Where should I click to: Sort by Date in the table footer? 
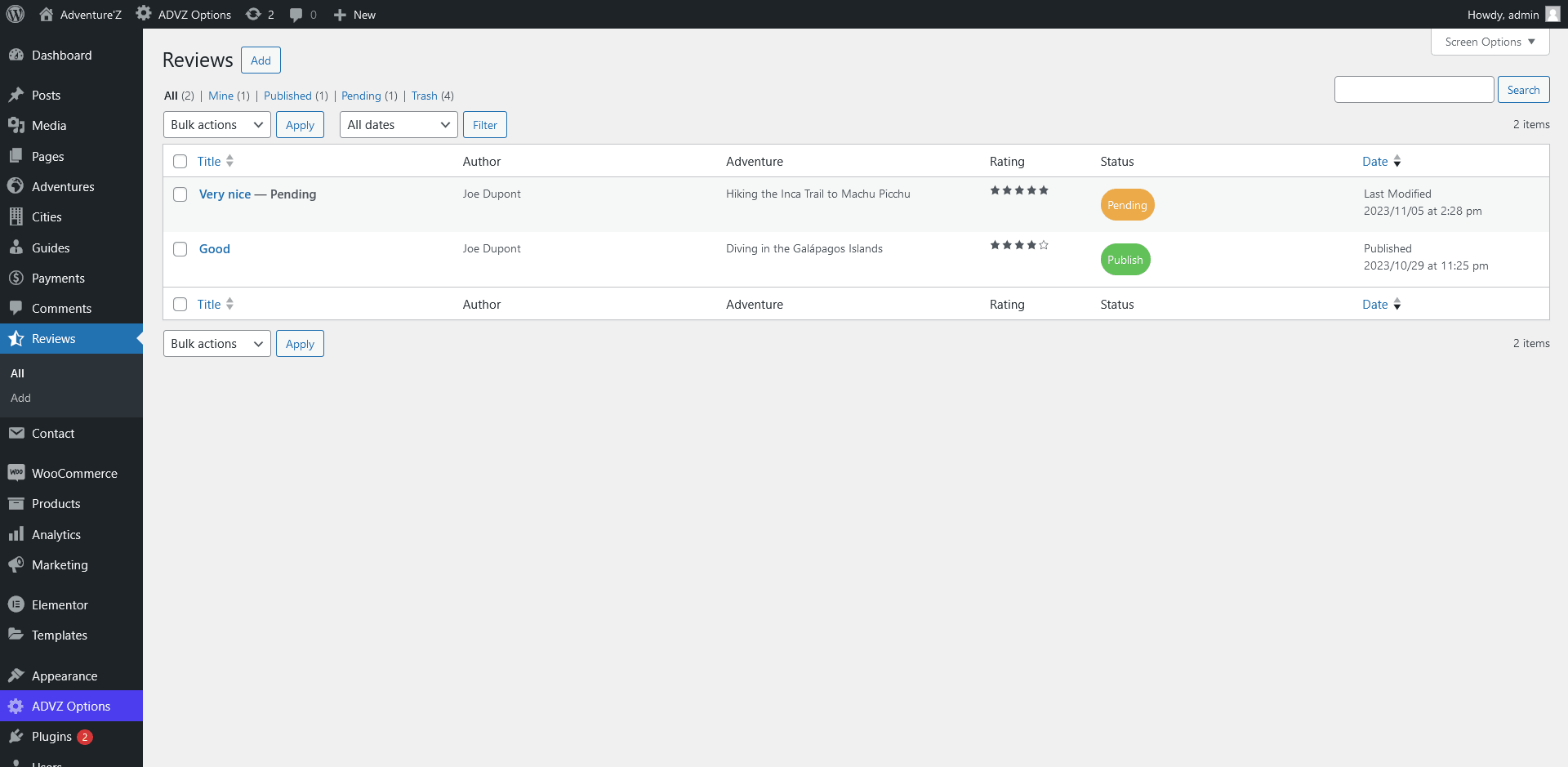(x=1382, y=304)
